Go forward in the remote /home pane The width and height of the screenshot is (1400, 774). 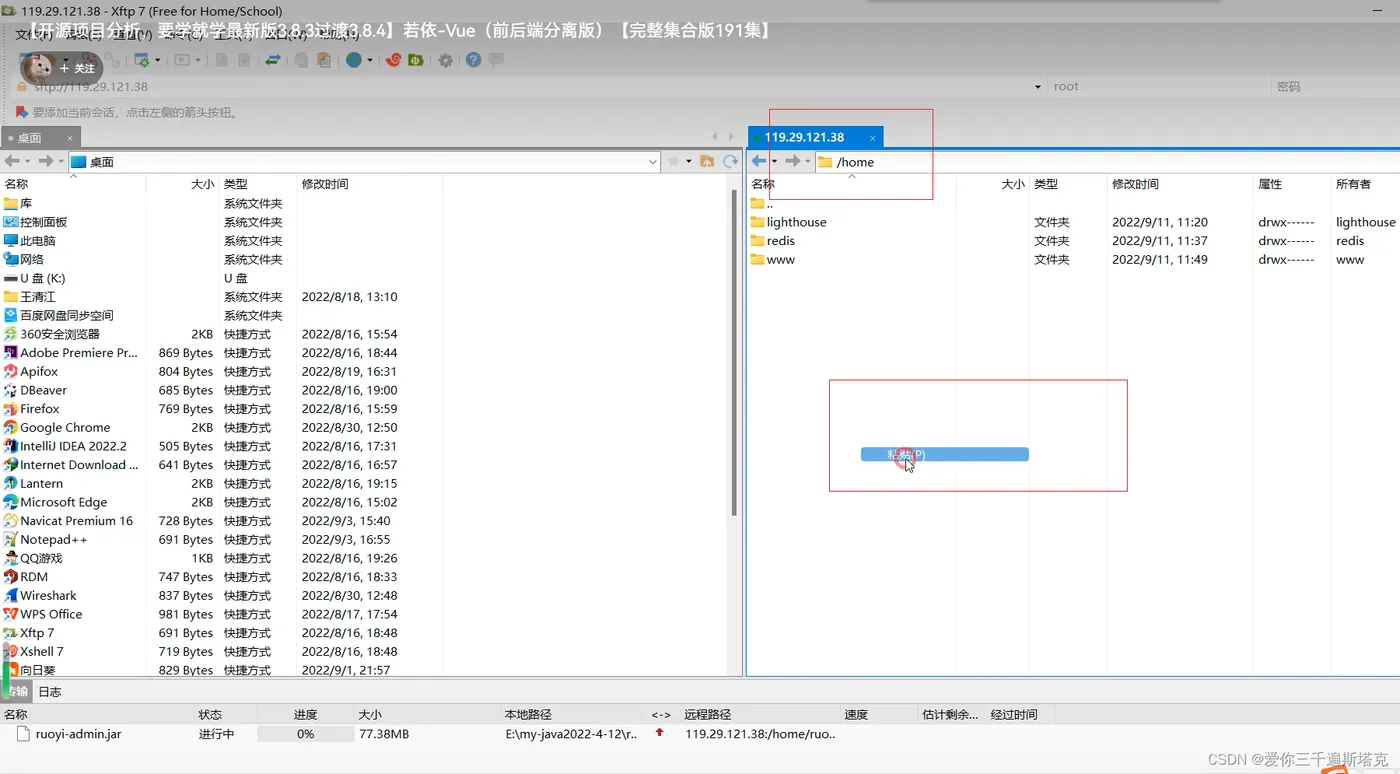(x=792, y=161)
